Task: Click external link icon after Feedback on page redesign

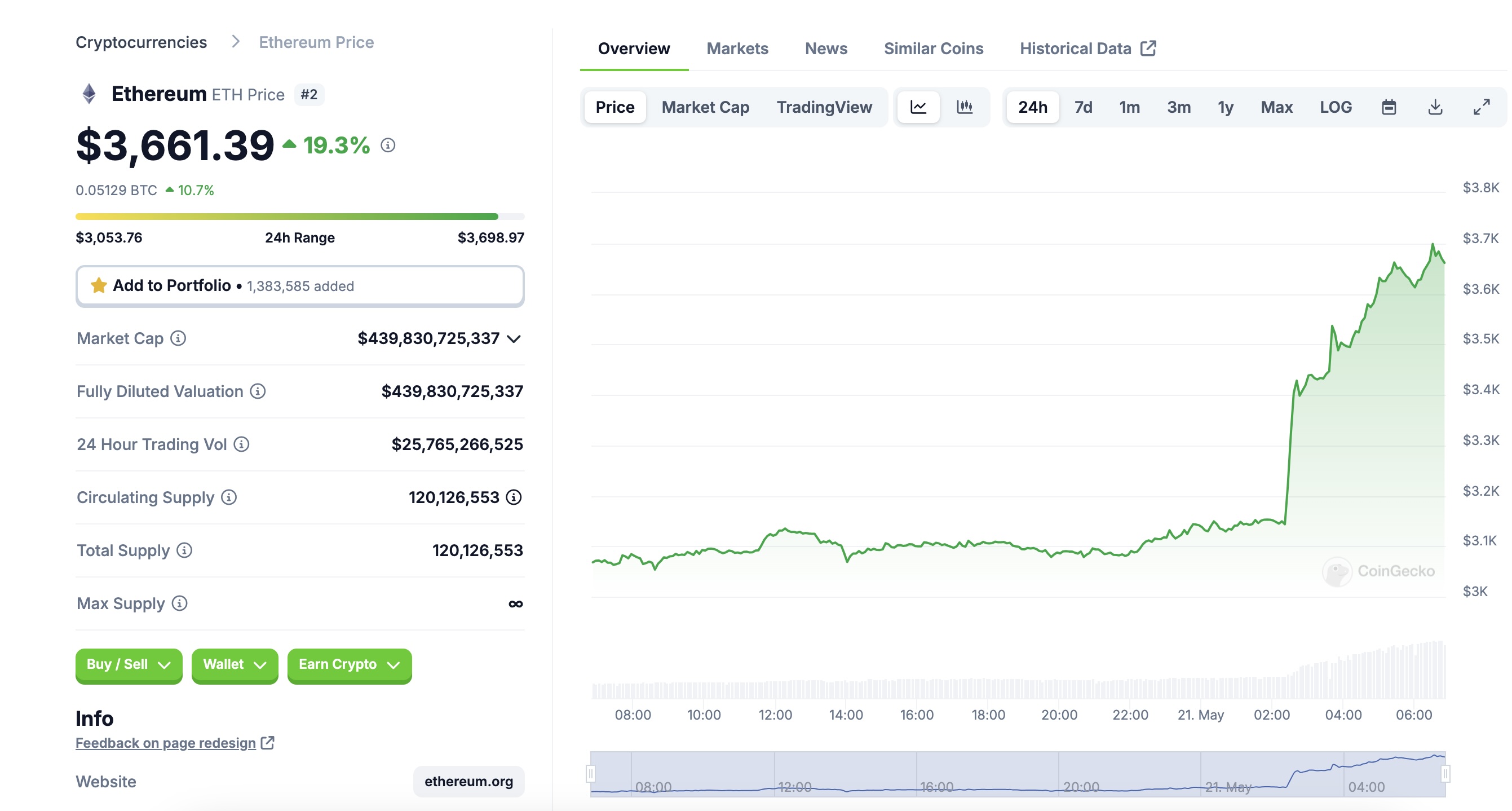Action: click(268, 743)
